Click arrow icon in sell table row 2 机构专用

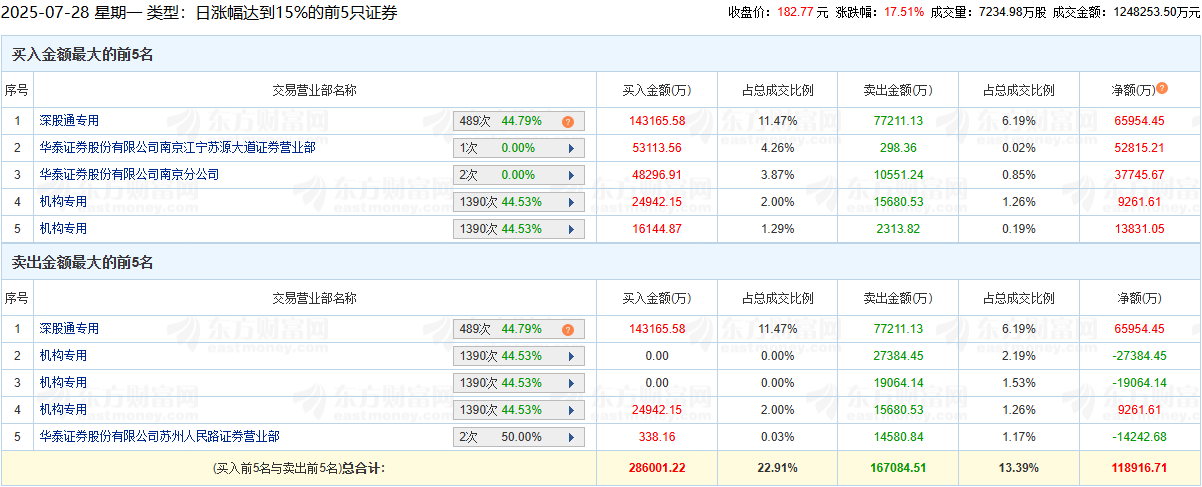571,356
